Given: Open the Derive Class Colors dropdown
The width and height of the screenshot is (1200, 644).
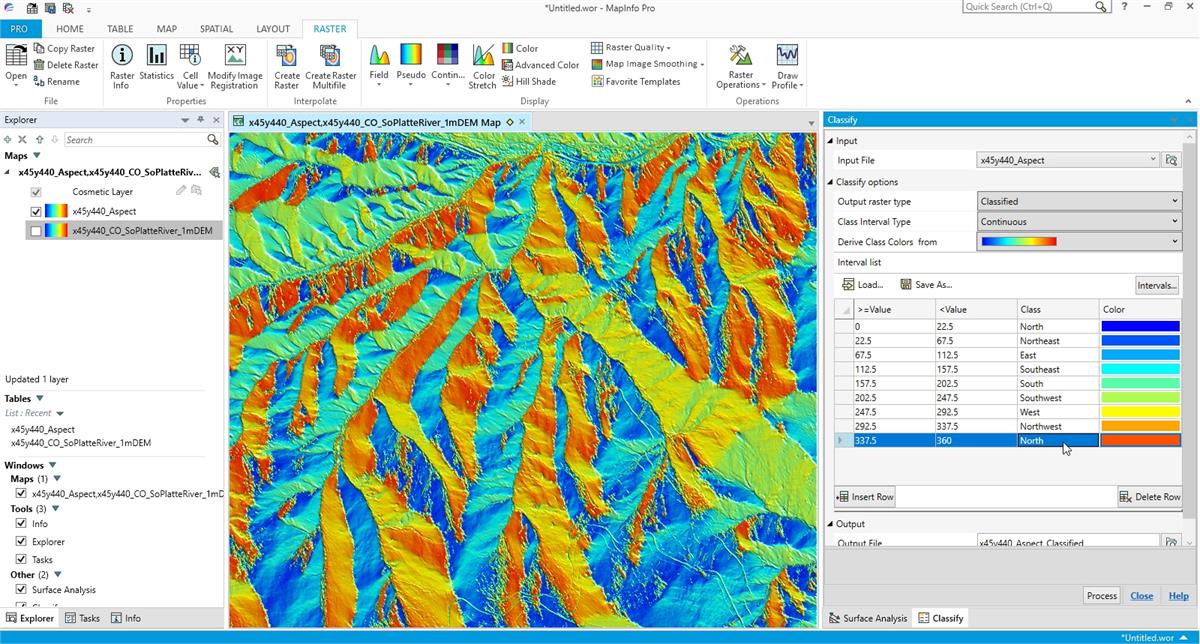Looking at the screenshot, I should pyautogui.click(x=1079, y=242).
